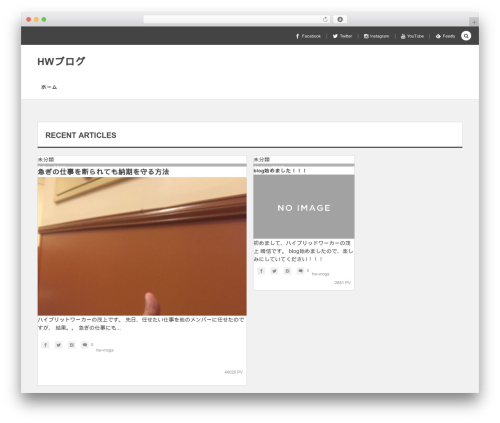Screen dimensions: 500x423
Task: Reload the page with browser refresh icon
Action: 325,19
